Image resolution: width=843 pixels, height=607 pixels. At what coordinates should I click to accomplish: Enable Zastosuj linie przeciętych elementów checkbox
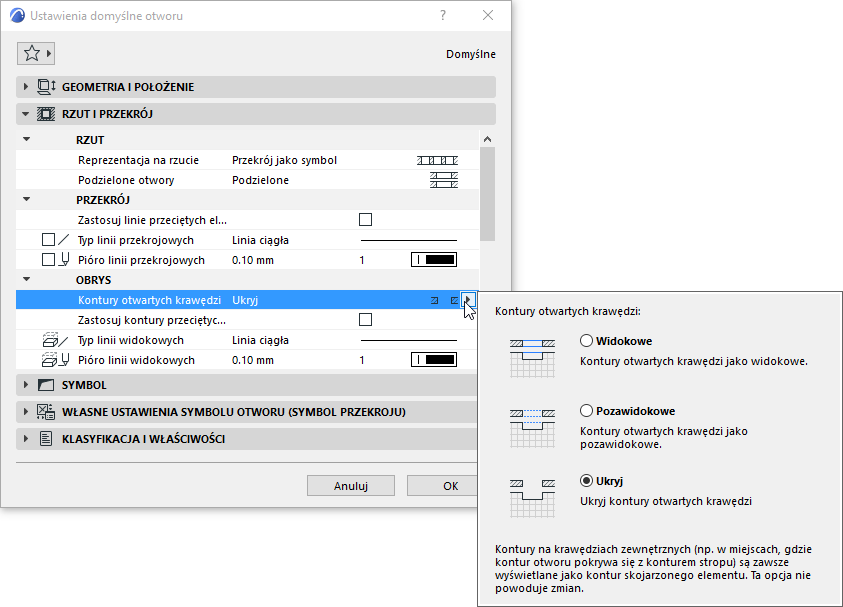click(x=366, y=219)
